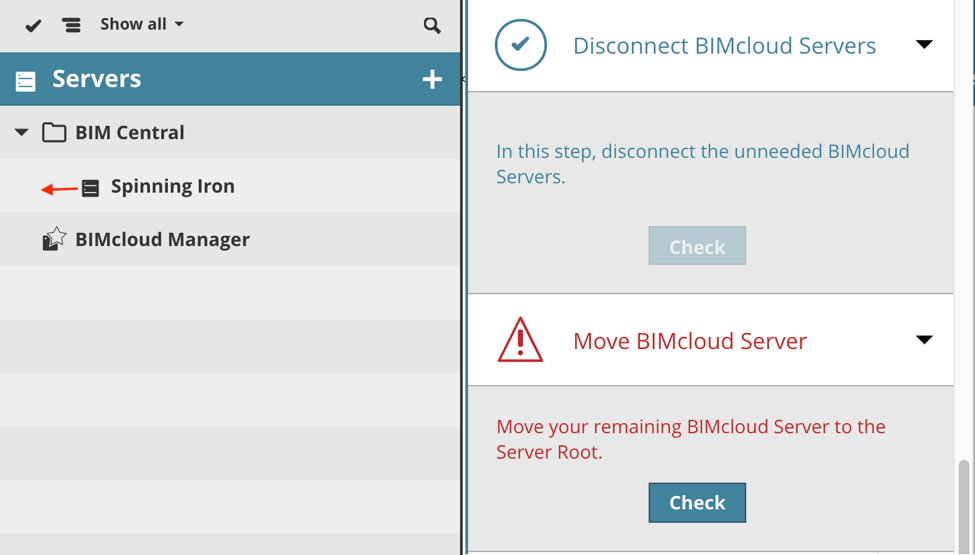Click the circled checkmark status icon
Screen dimensions: 975x555
click(x=521, y=45)
